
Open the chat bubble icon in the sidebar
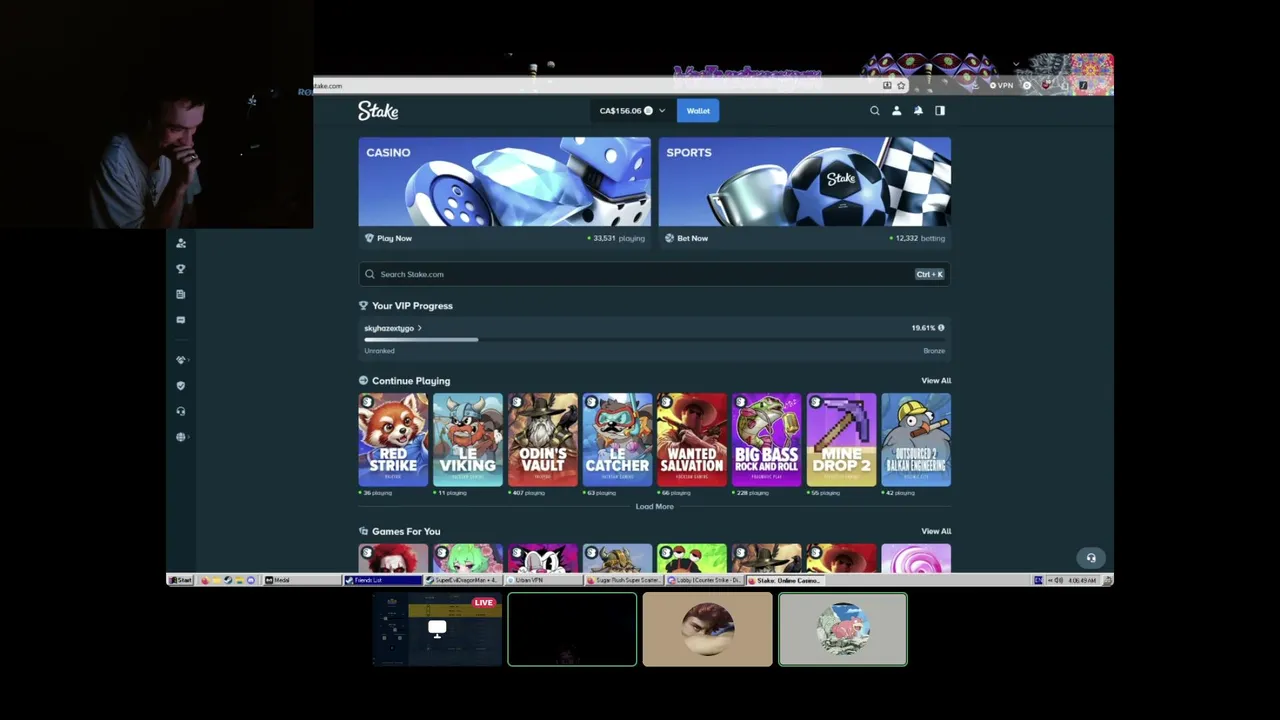181,320
